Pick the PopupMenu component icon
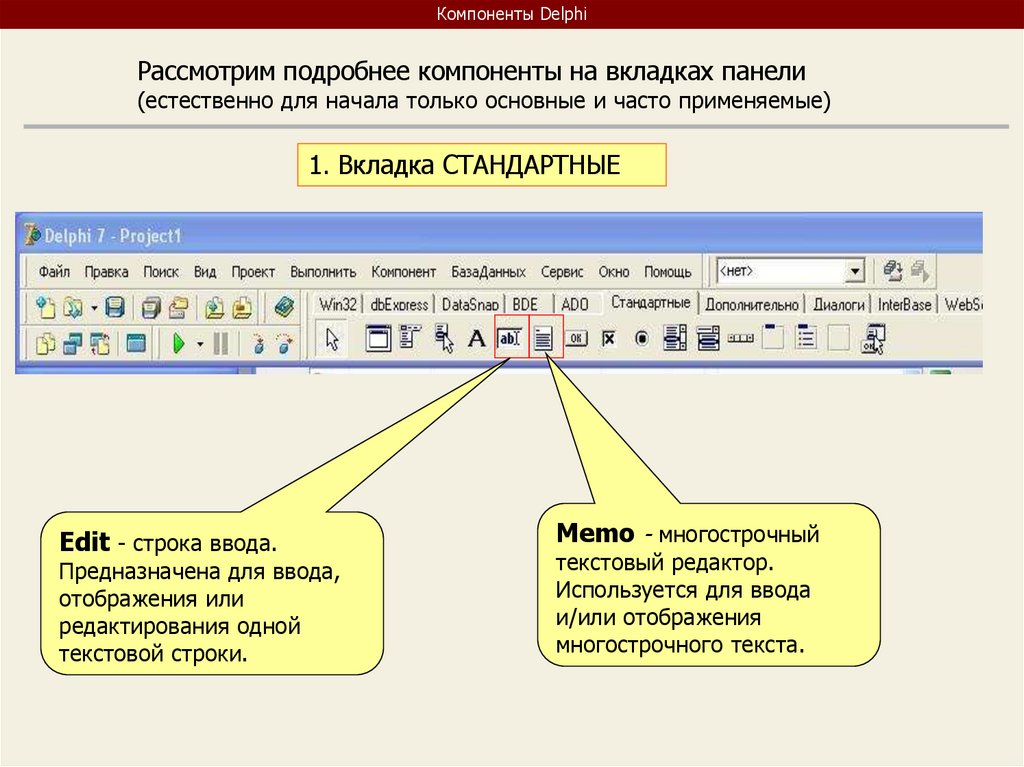The image size is (1024, 767). tap(444, 338)
